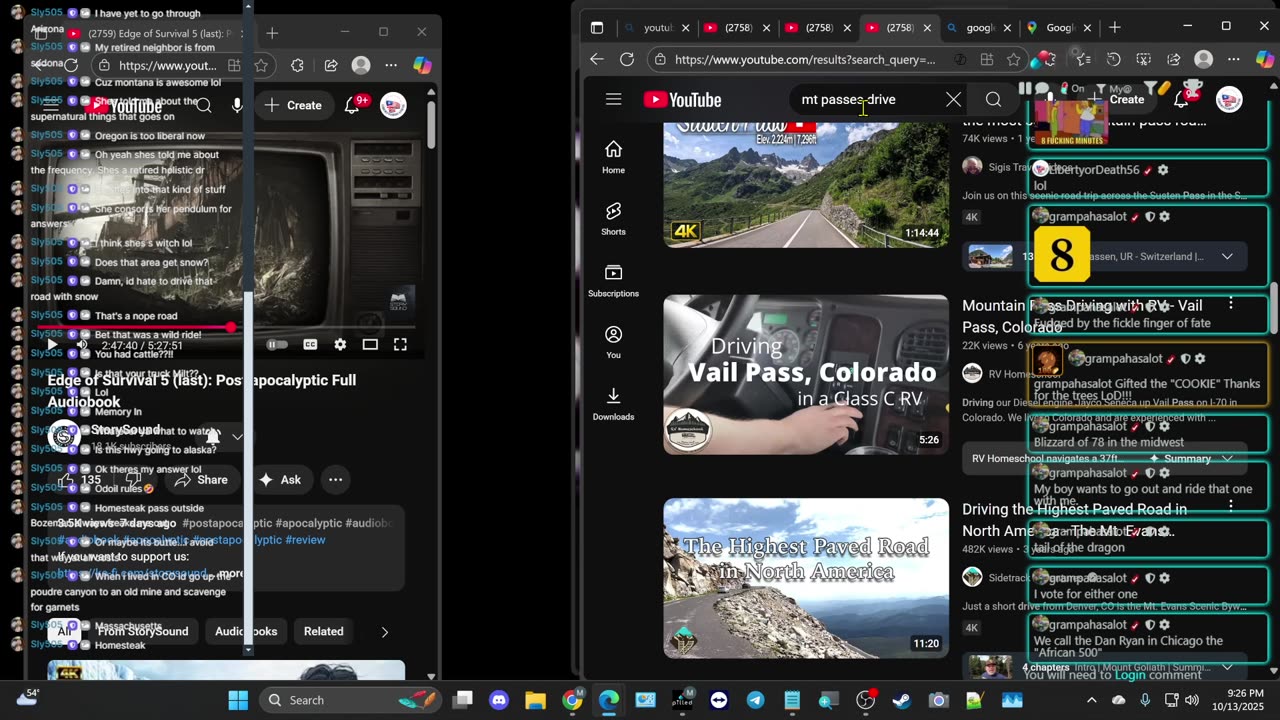
Task: Open the Copilot icon in the right browser
Action: (x=1265, y=59)
